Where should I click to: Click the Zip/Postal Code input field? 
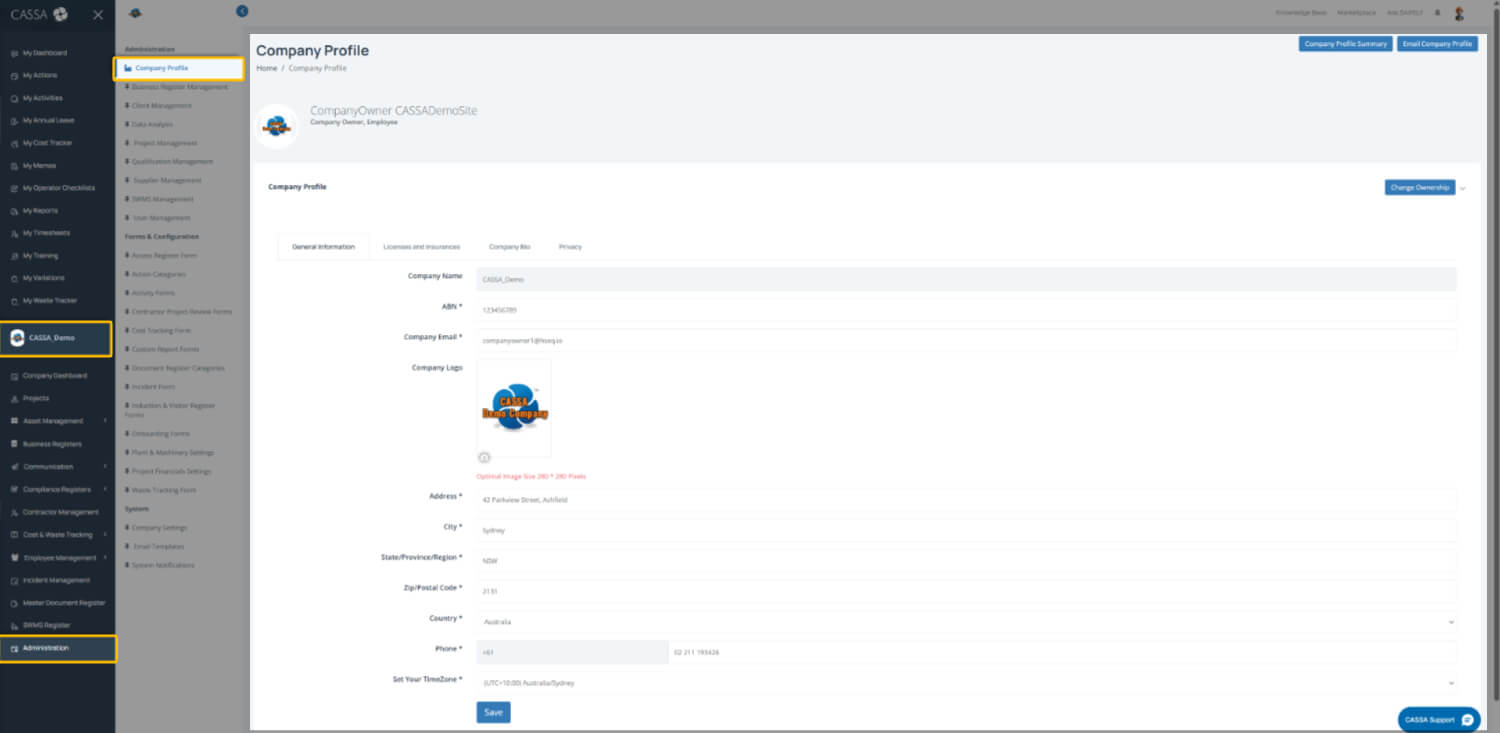(x=966, y=591)
